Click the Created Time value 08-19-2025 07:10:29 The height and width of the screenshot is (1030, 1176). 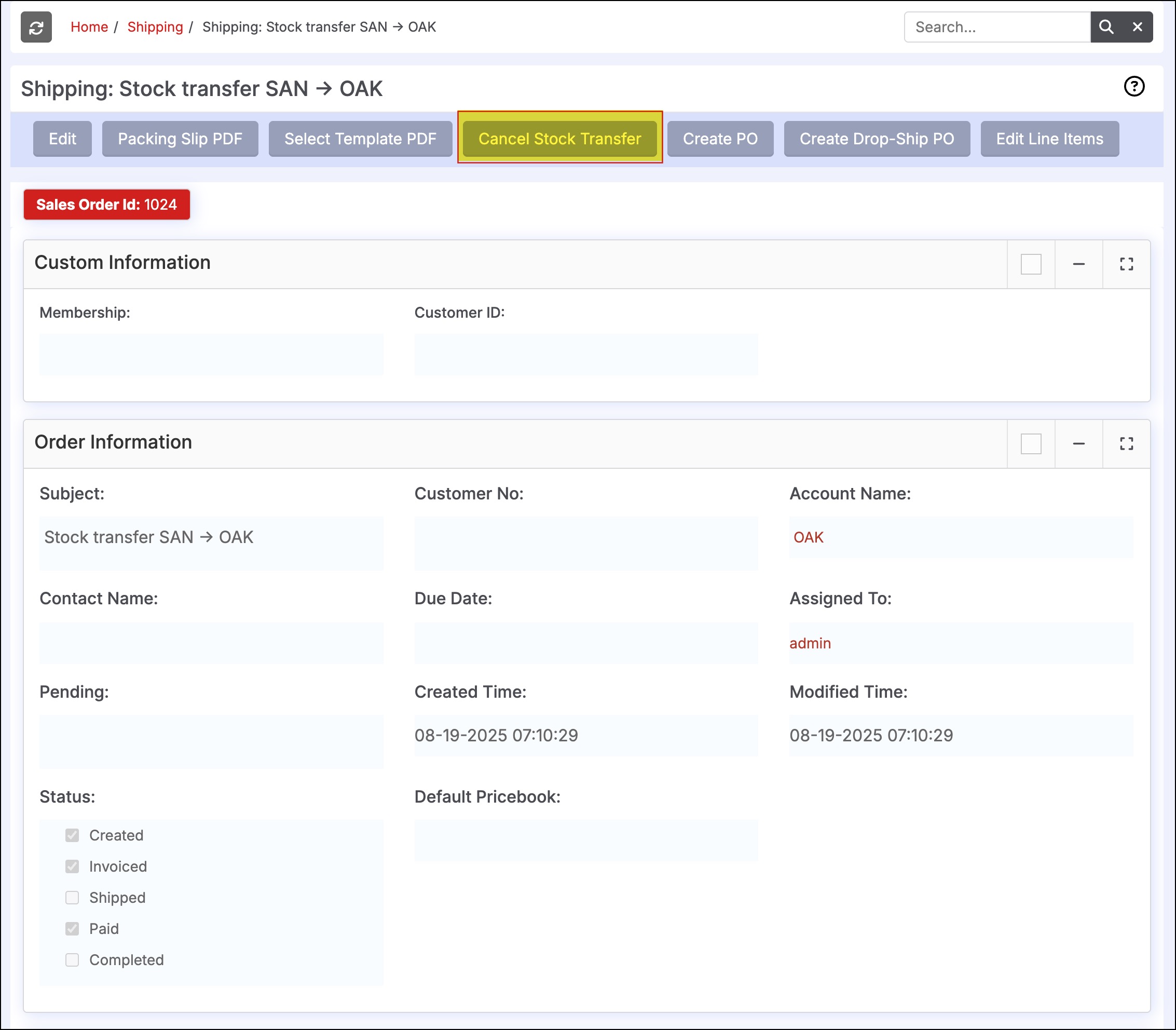point(496,735)
